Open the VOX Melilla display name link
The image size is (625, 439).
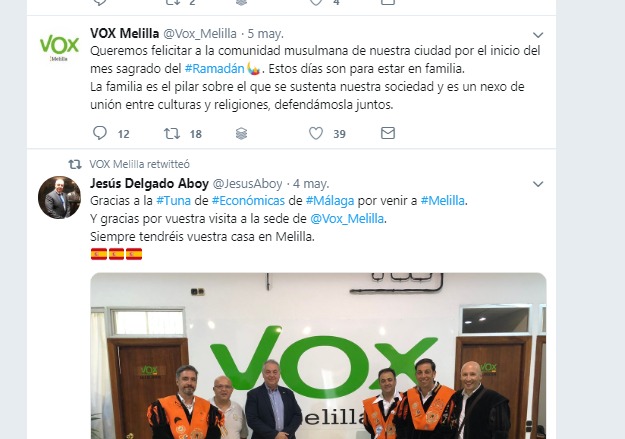click(x=124, y=33)
